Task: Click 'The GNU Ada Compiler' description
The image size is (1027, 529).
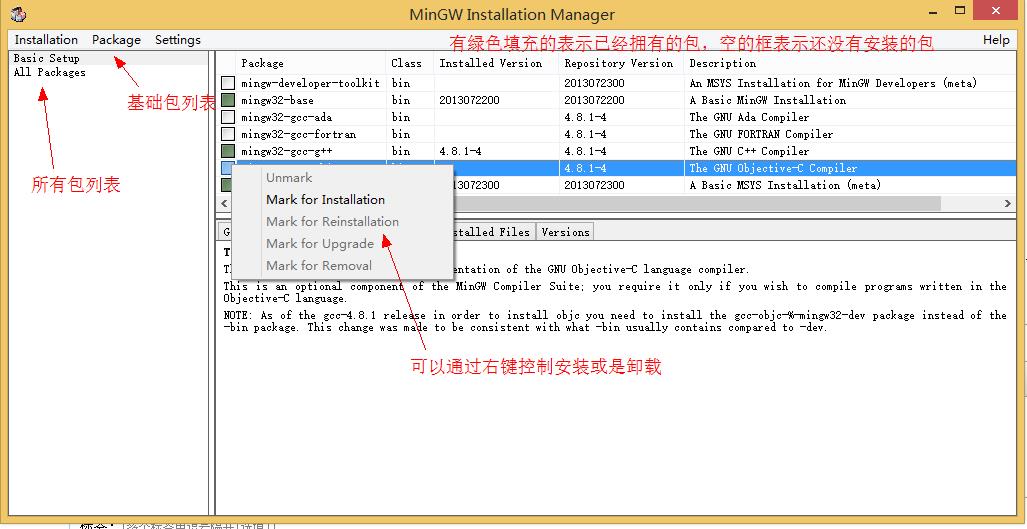Action: point(749,117)
